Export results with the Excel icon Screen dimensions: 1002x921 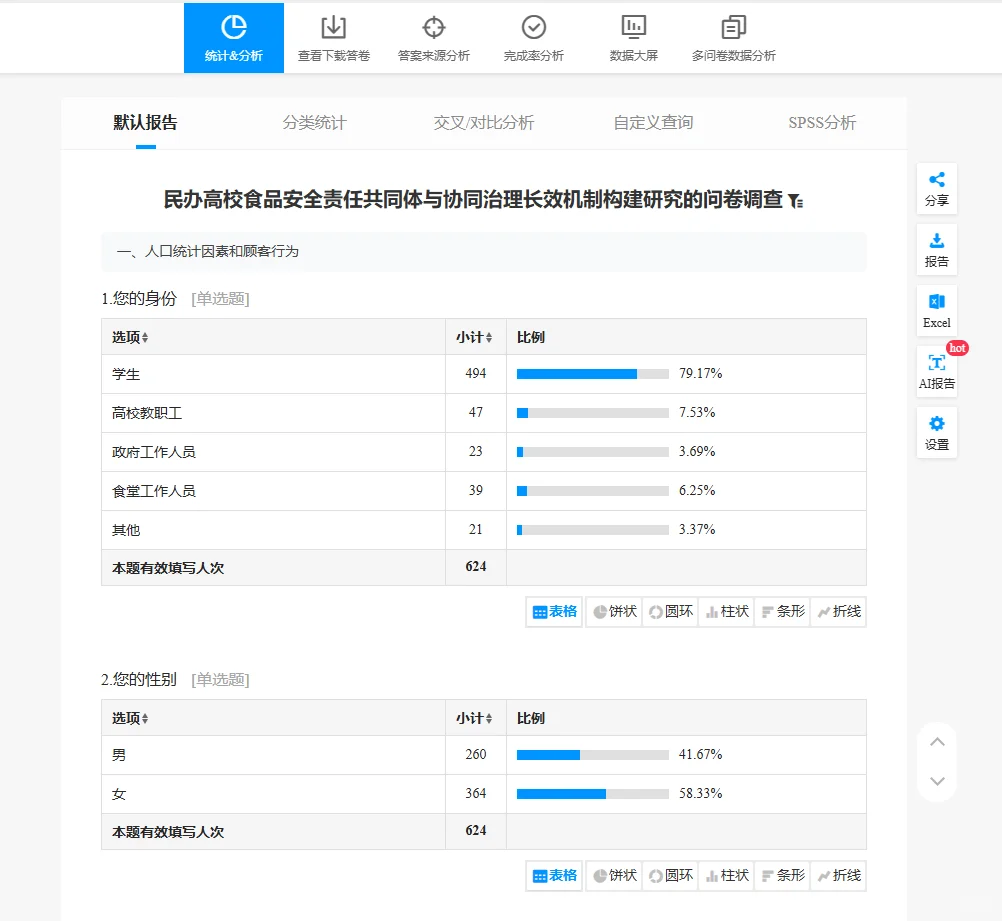pyautogui.click(x=936, y=310)
